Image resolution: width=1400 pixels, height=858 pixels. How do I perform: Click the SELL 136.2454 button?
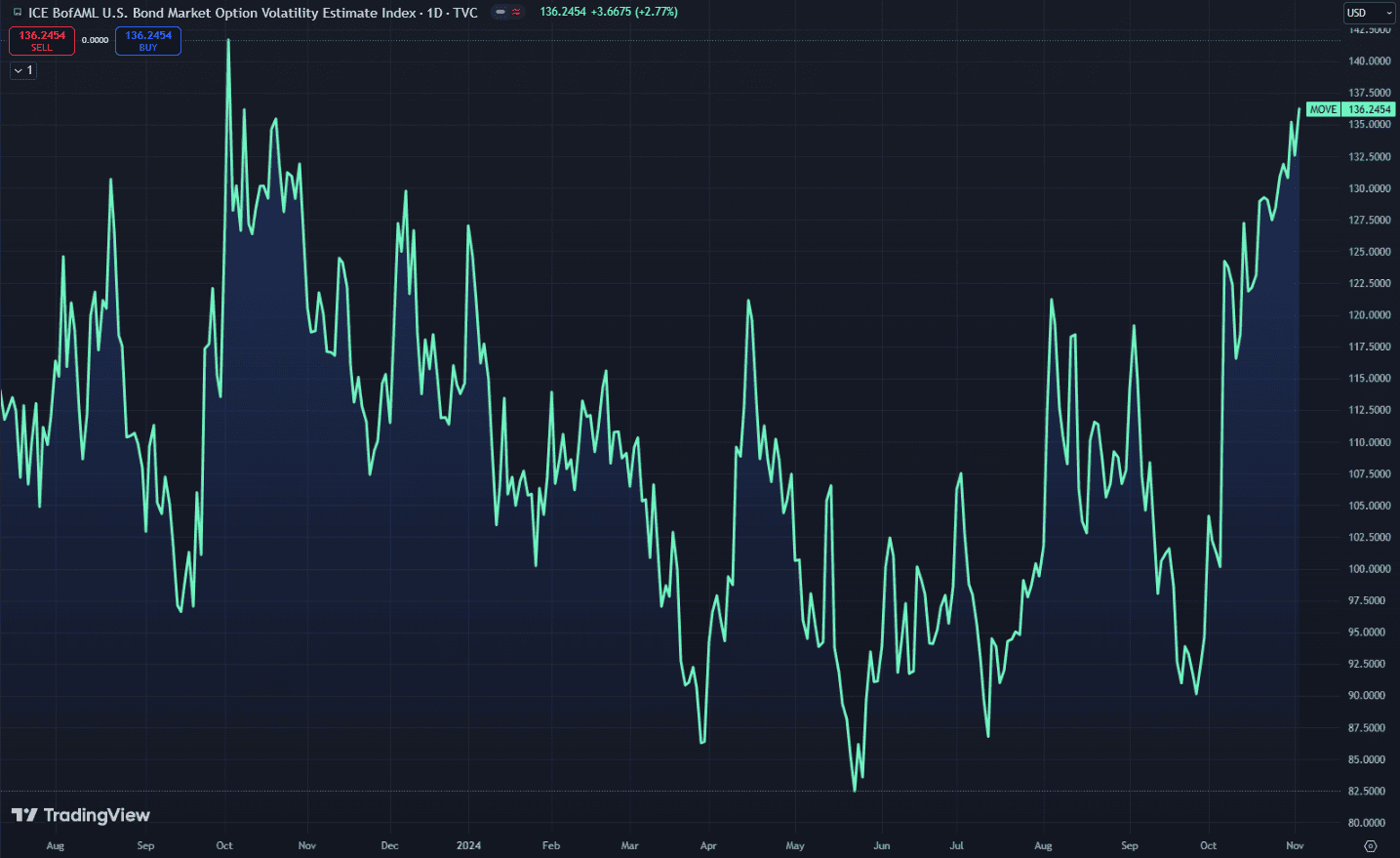tap(42, 41)
